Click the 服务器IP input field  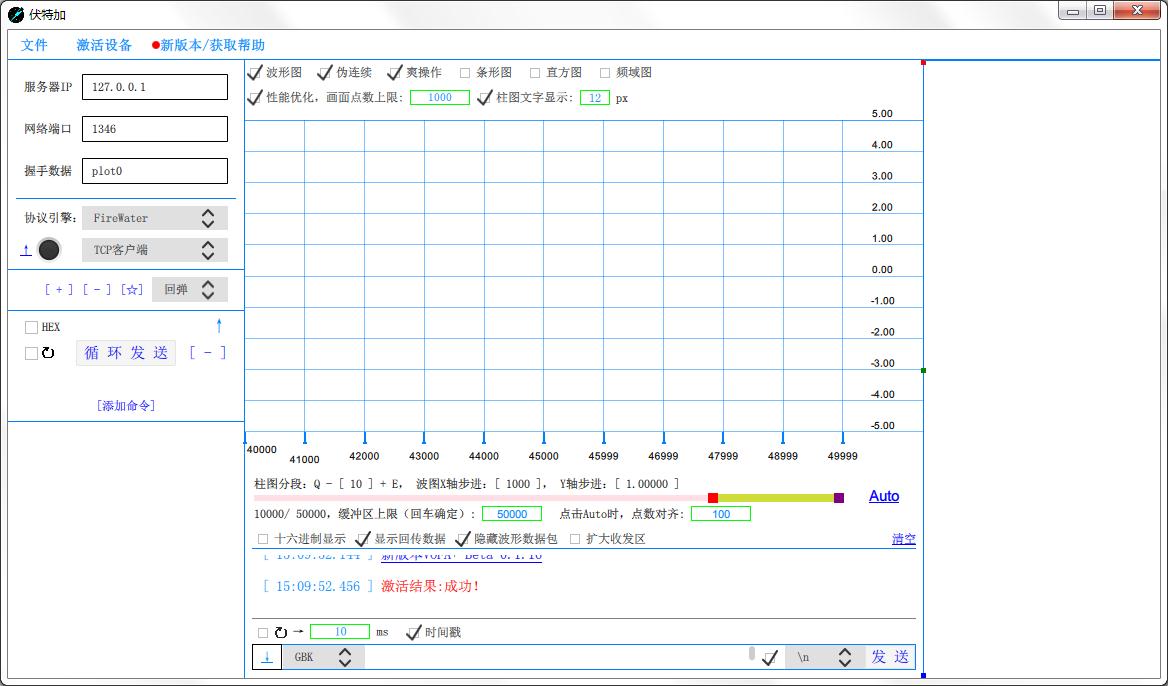tap(155, 87)
